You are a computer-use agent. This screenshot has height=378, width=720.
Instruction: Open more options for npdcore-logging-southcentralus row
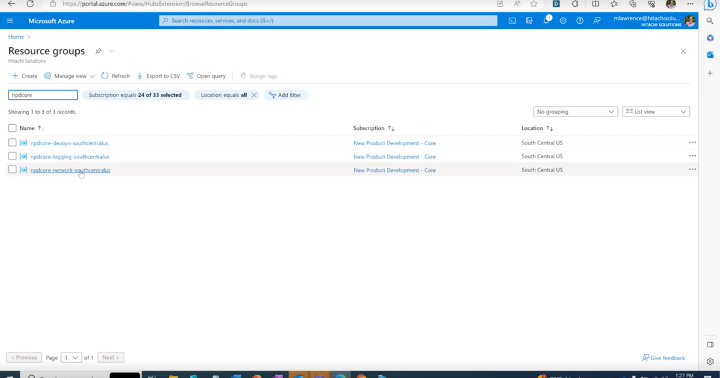pyautogui.click(x=692, y=156)
